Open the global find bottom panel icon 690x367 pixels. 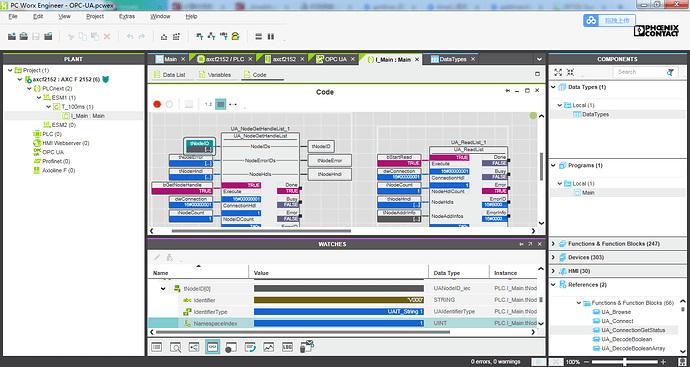pos(175,347)
